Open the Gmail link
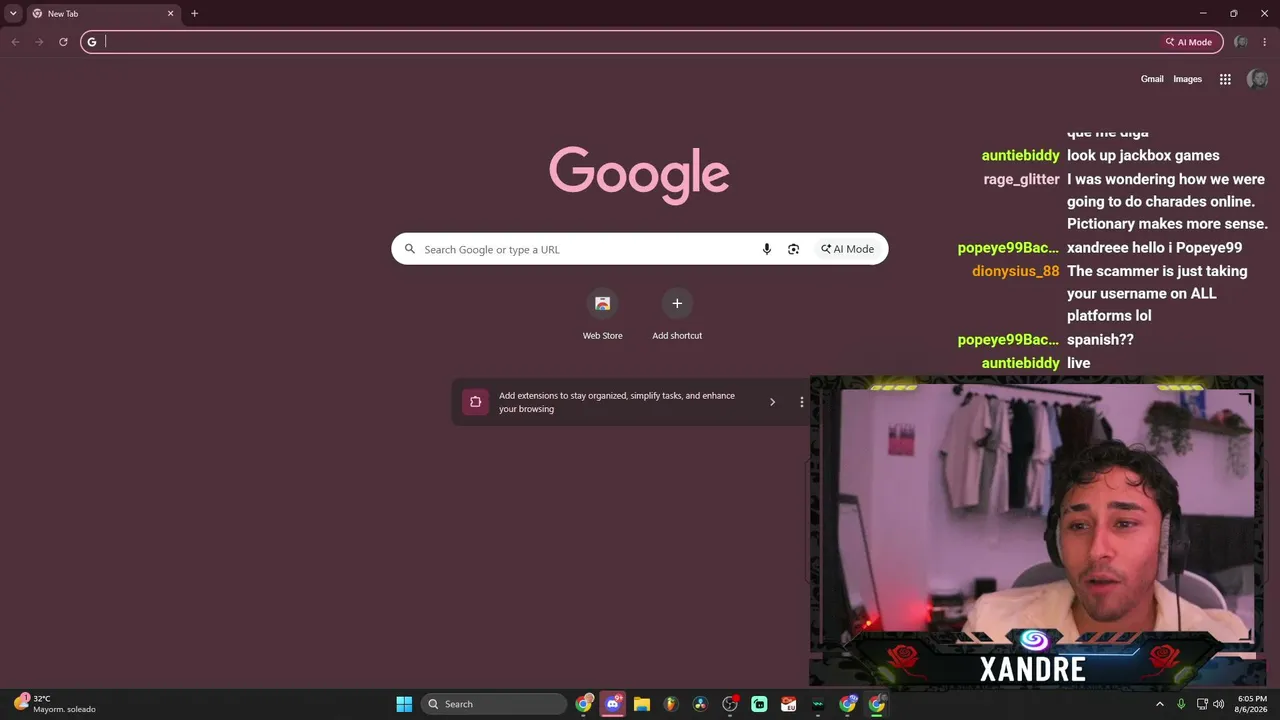1280x720 pixels. click(1152, 79)
